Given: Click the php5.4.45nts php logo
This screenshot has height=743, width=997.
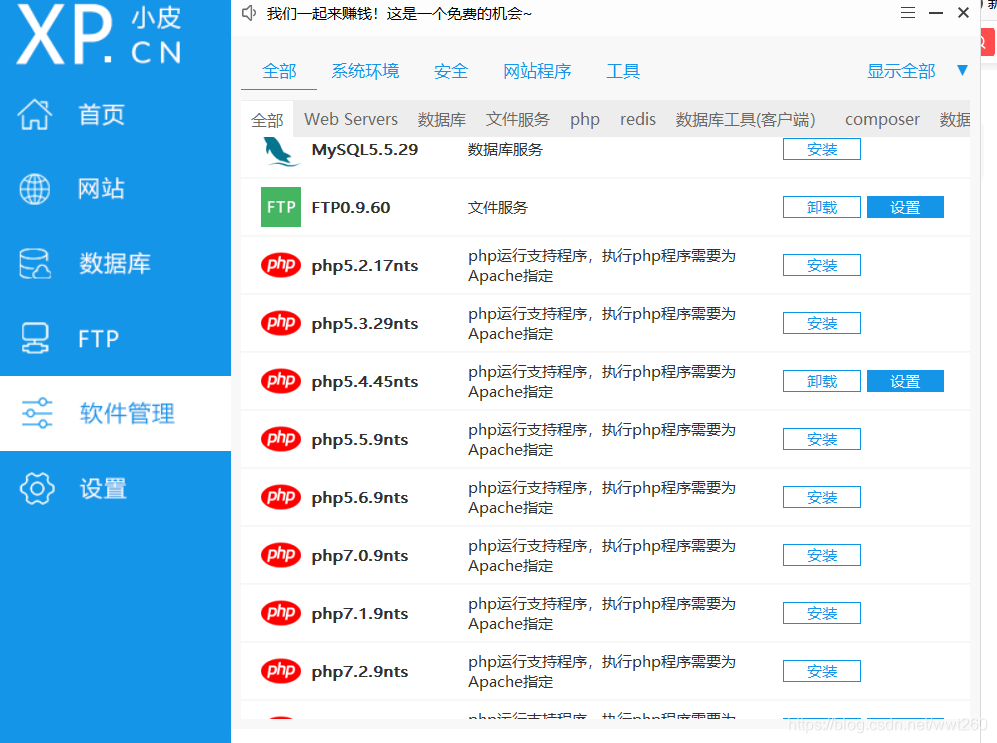Looking at the screenshot, I should pos(281,381).
